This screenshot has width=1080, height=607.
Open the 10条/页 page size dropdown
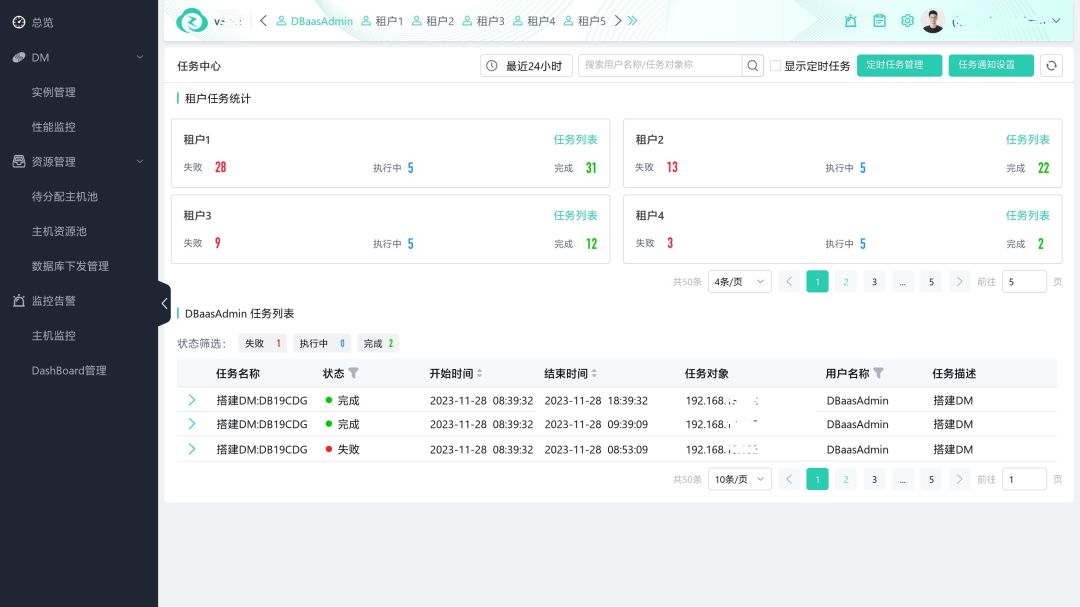click(739, 479)
